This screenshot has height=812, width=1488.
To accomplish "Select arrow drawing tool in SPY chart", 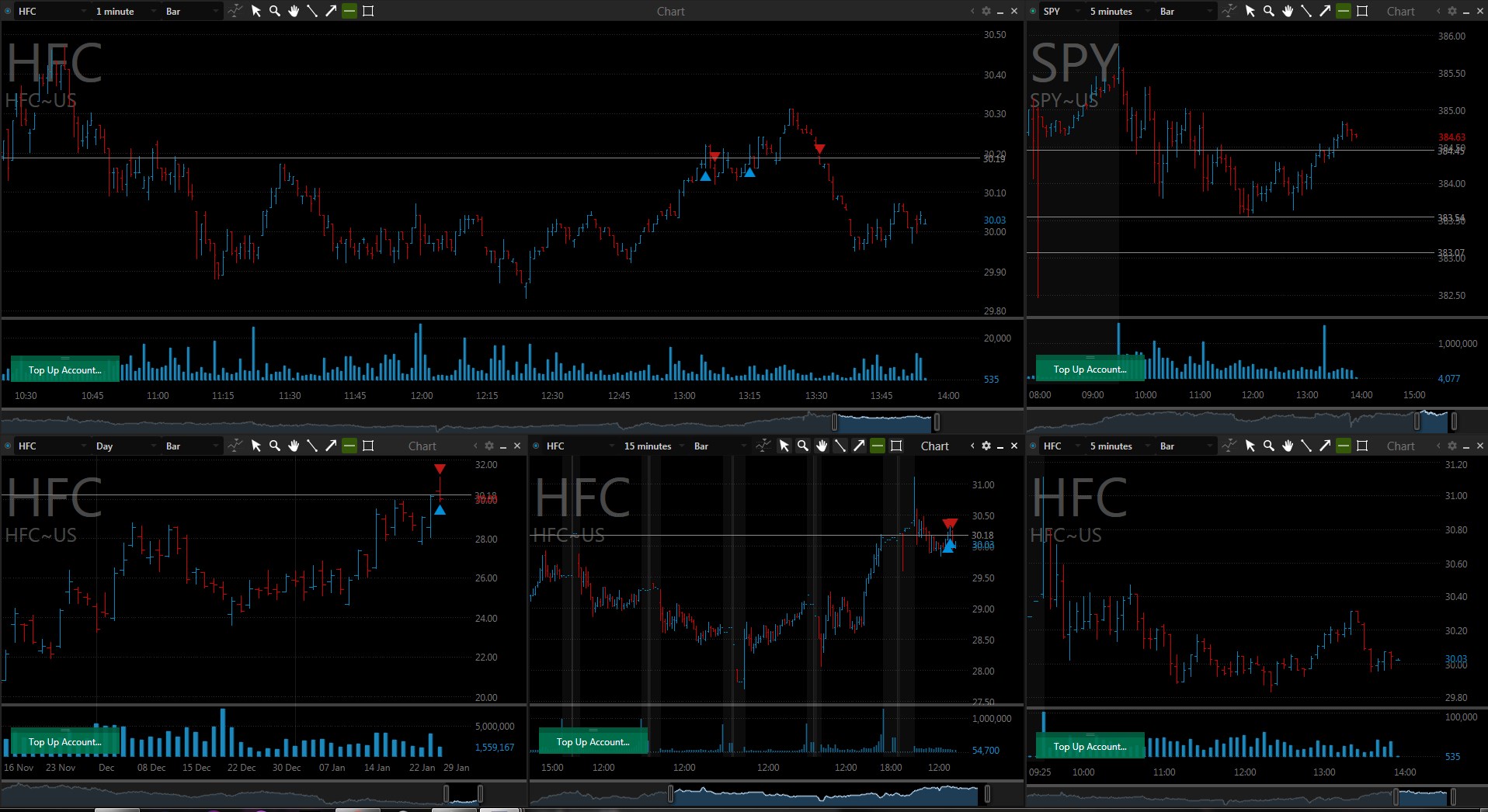I will 1325,11.
